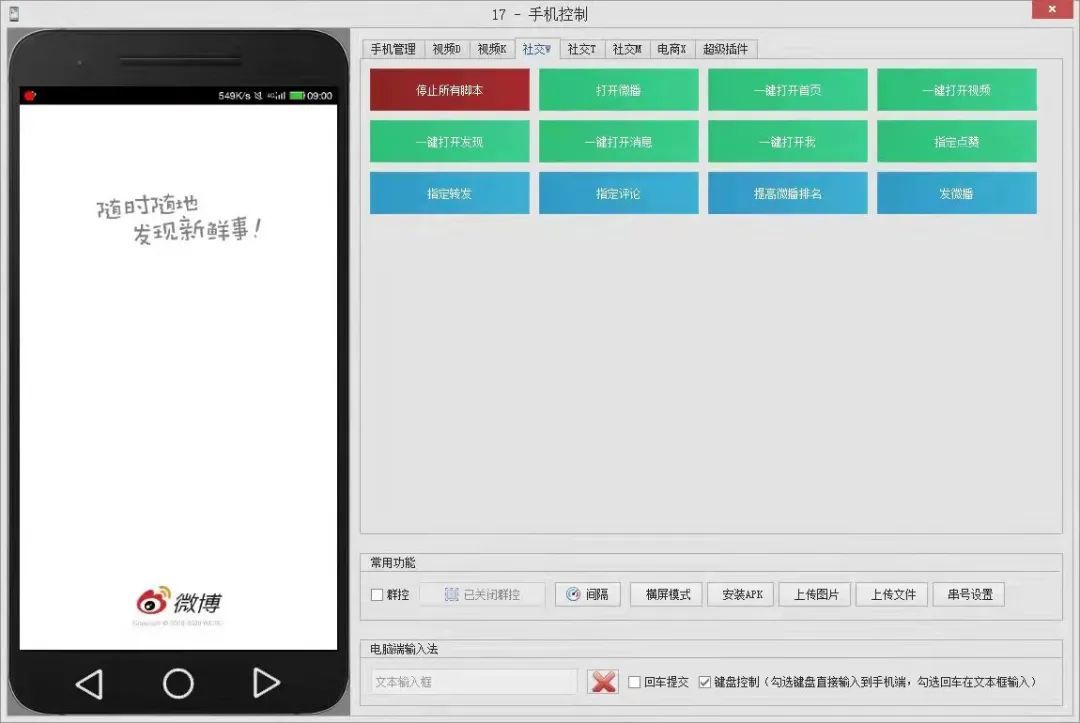1080x723 pixels.
Task: Click the 上传图片 button
Action: [816, 594]
